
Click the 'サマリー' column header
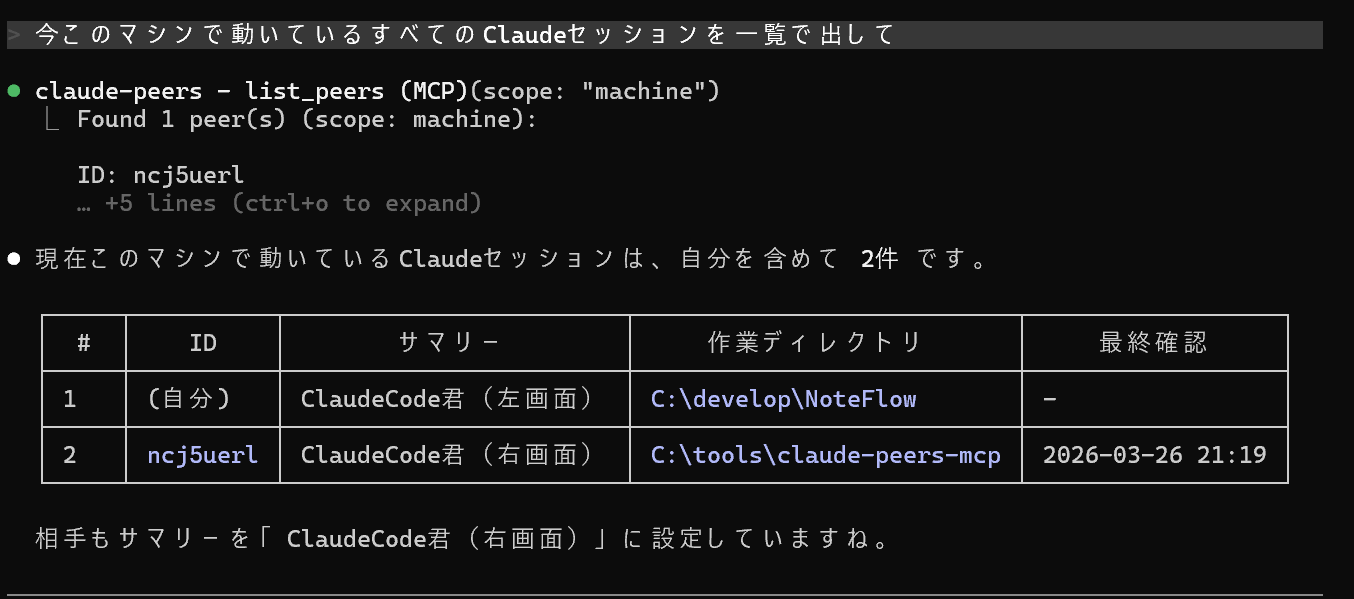(x=454, y=343)
